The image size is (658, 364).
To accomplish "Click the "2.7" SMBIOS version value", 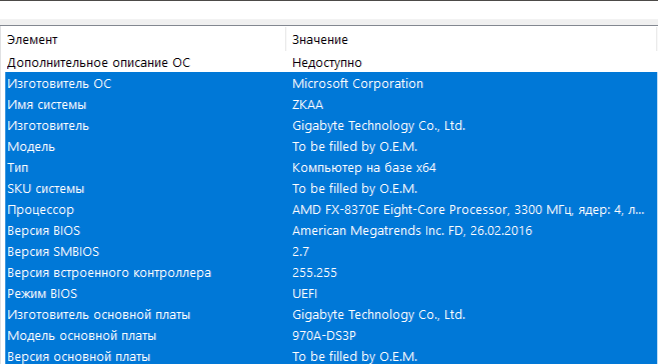I will [x=300, y=252].
